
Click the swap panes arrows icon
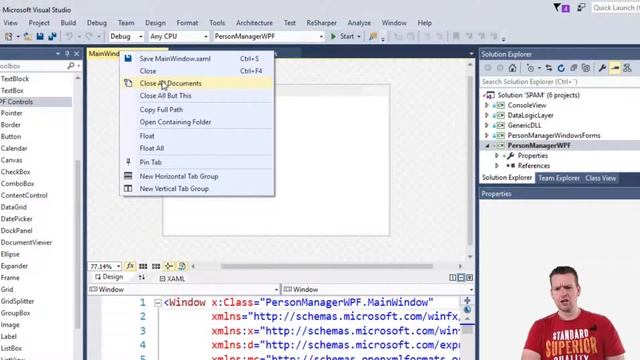click(x=142, y=278)
